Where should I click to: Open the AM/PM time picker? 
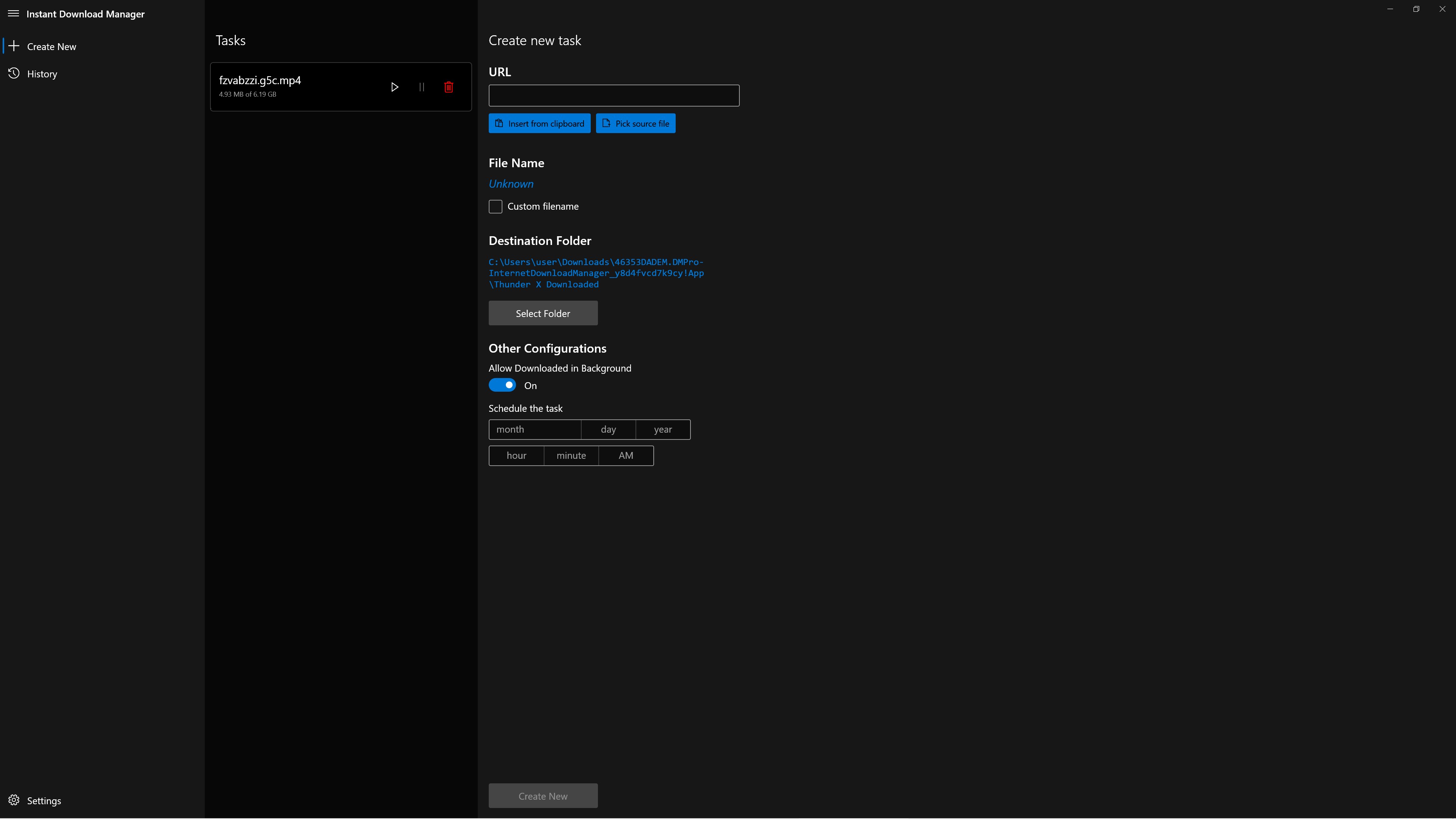626,455
